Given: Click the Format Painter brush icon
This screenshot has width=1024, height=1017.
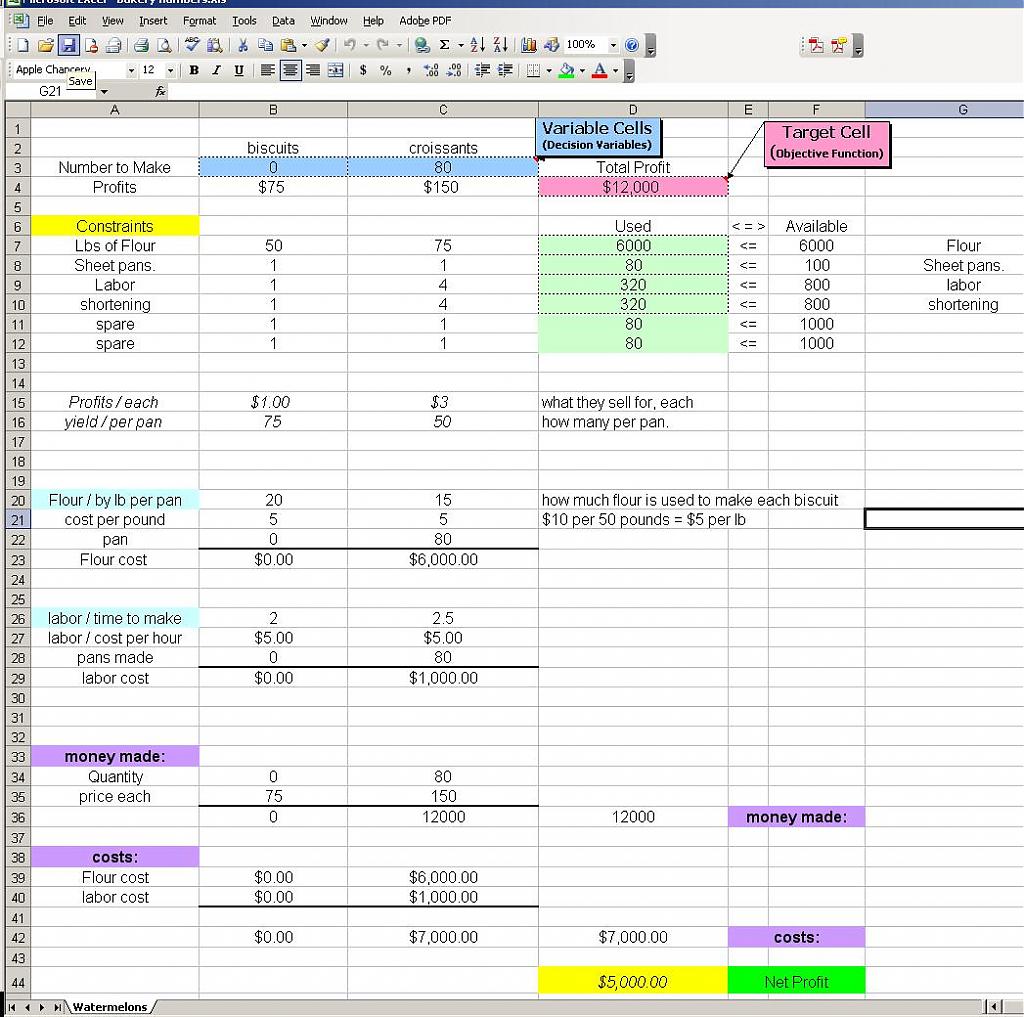Looking at the screenshot, I should [322, 45].
